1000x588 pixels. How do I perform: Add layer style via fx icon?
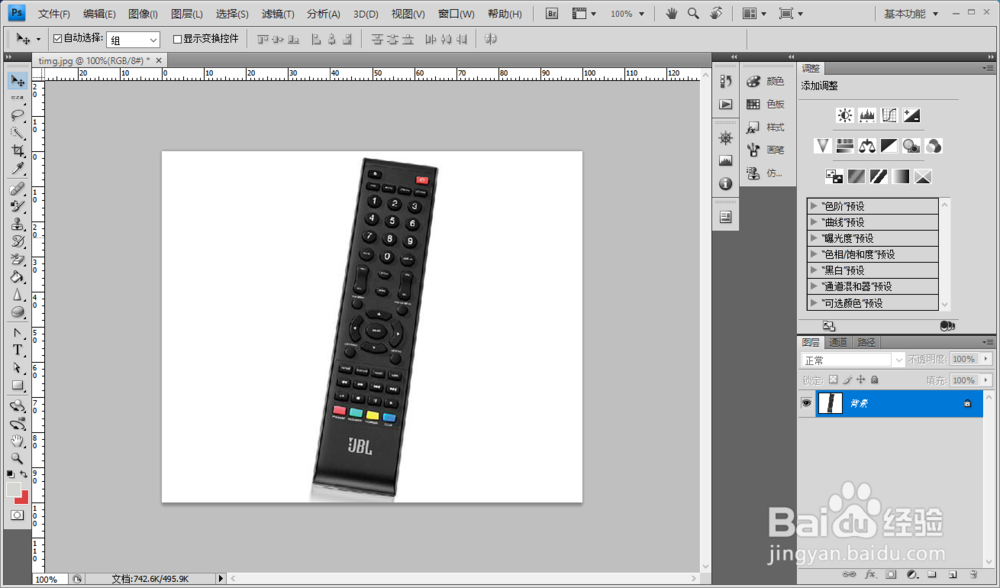tap(871, 575)
